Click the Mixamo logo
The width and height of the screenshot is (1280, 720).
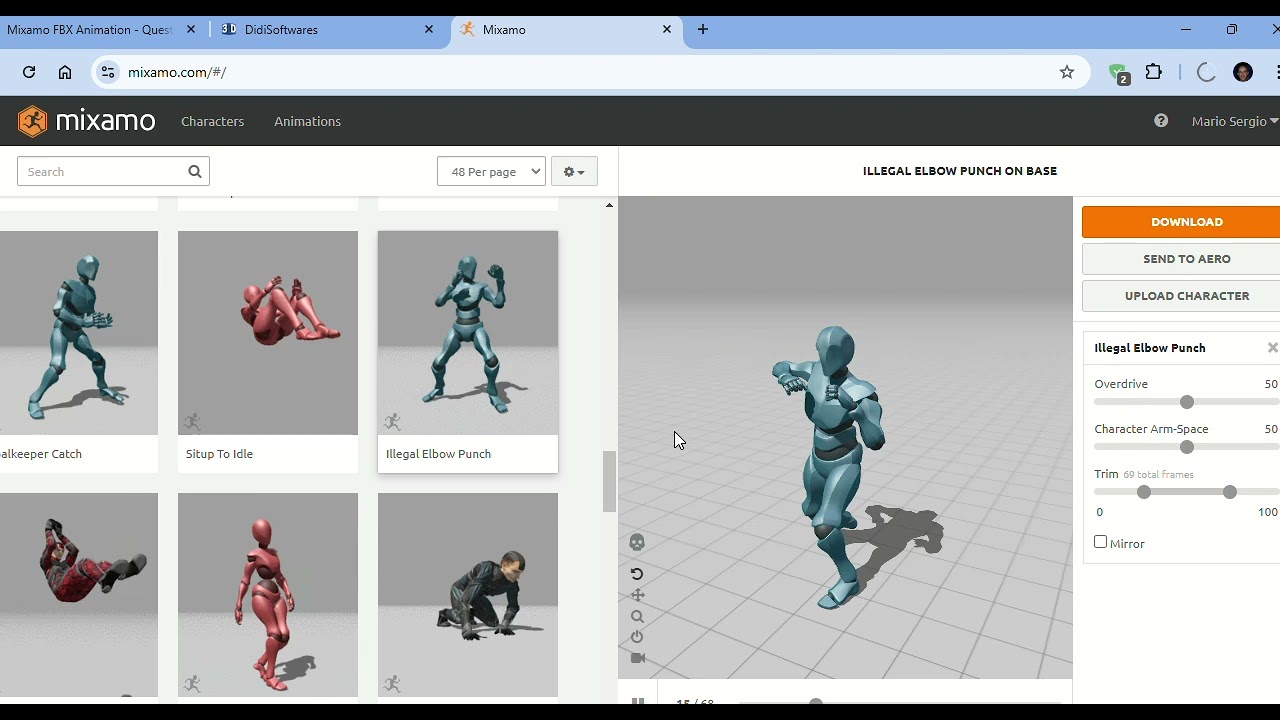pos(87,121)
